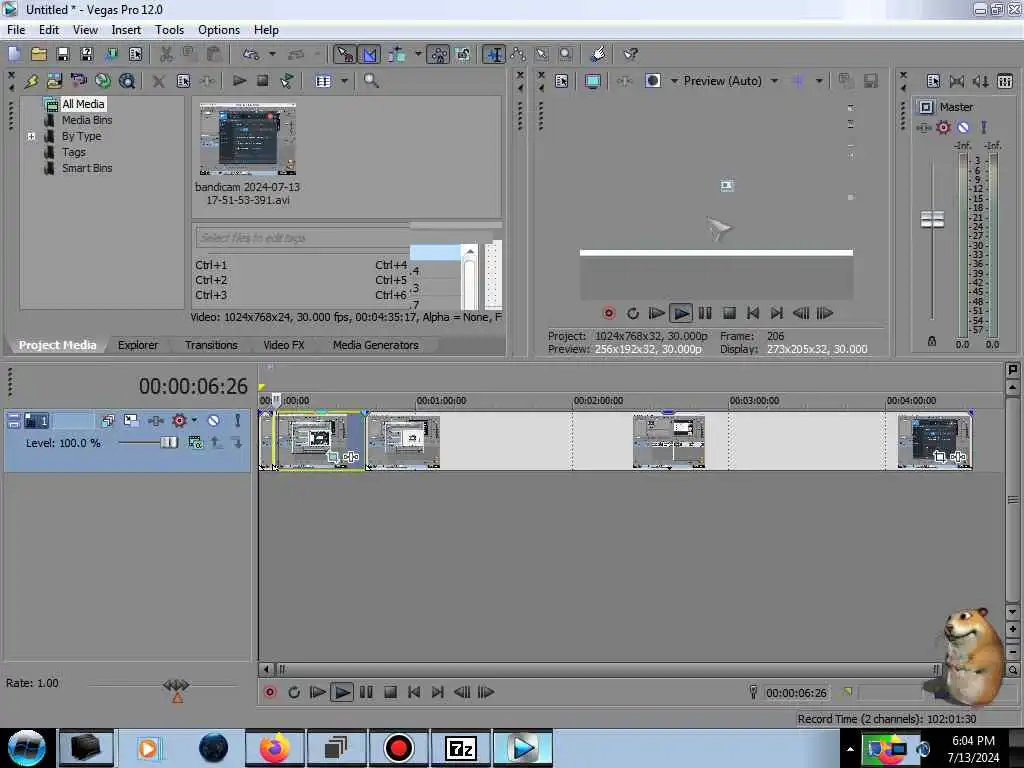Select the Normal Edit tool
Screen dimensions: 1024x768
pyautogui.click(x=494, y=54)
